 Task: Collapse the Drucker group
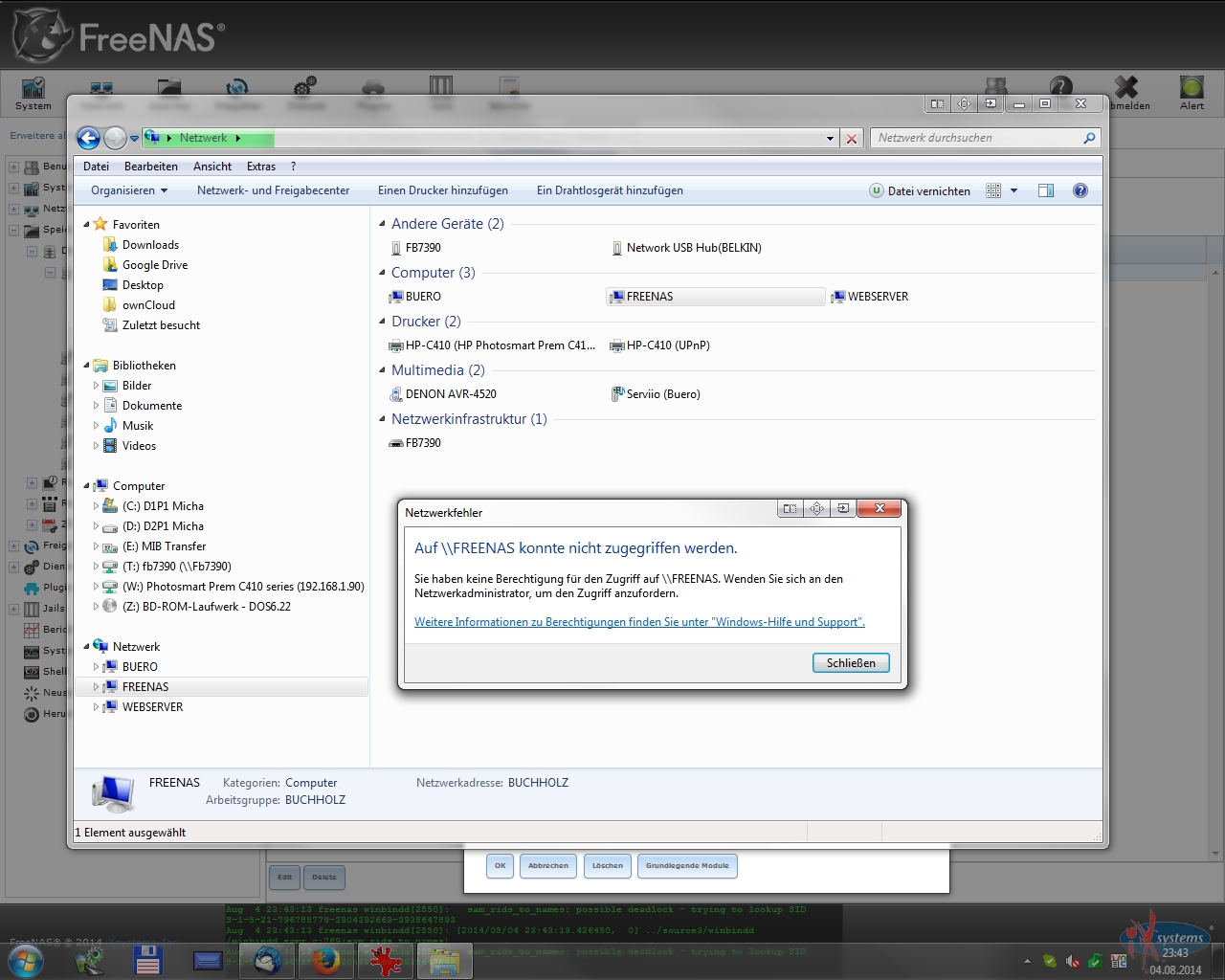(383, 322)
